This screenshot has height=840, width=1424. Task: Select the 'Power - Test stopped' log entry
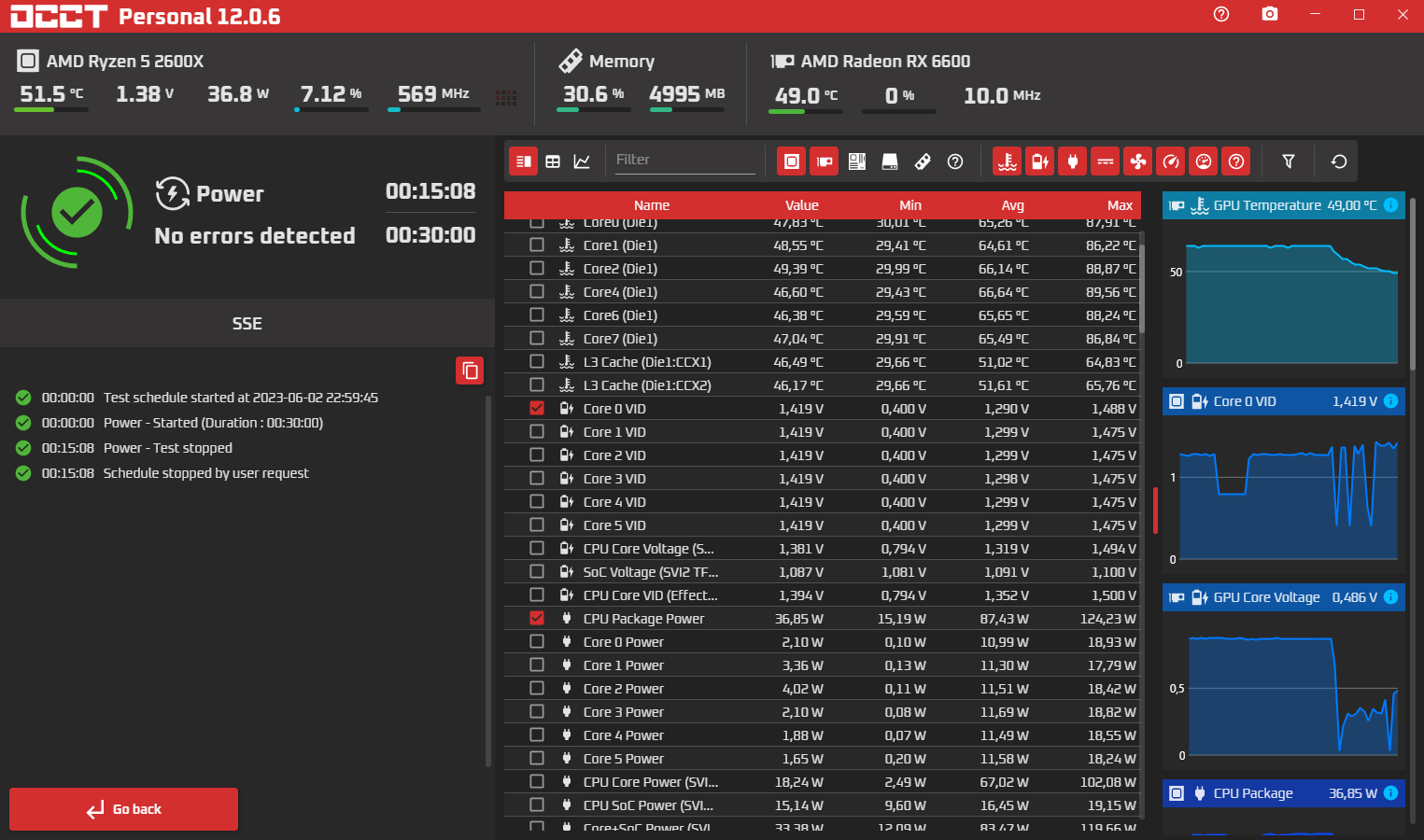(x=168, y=448)
